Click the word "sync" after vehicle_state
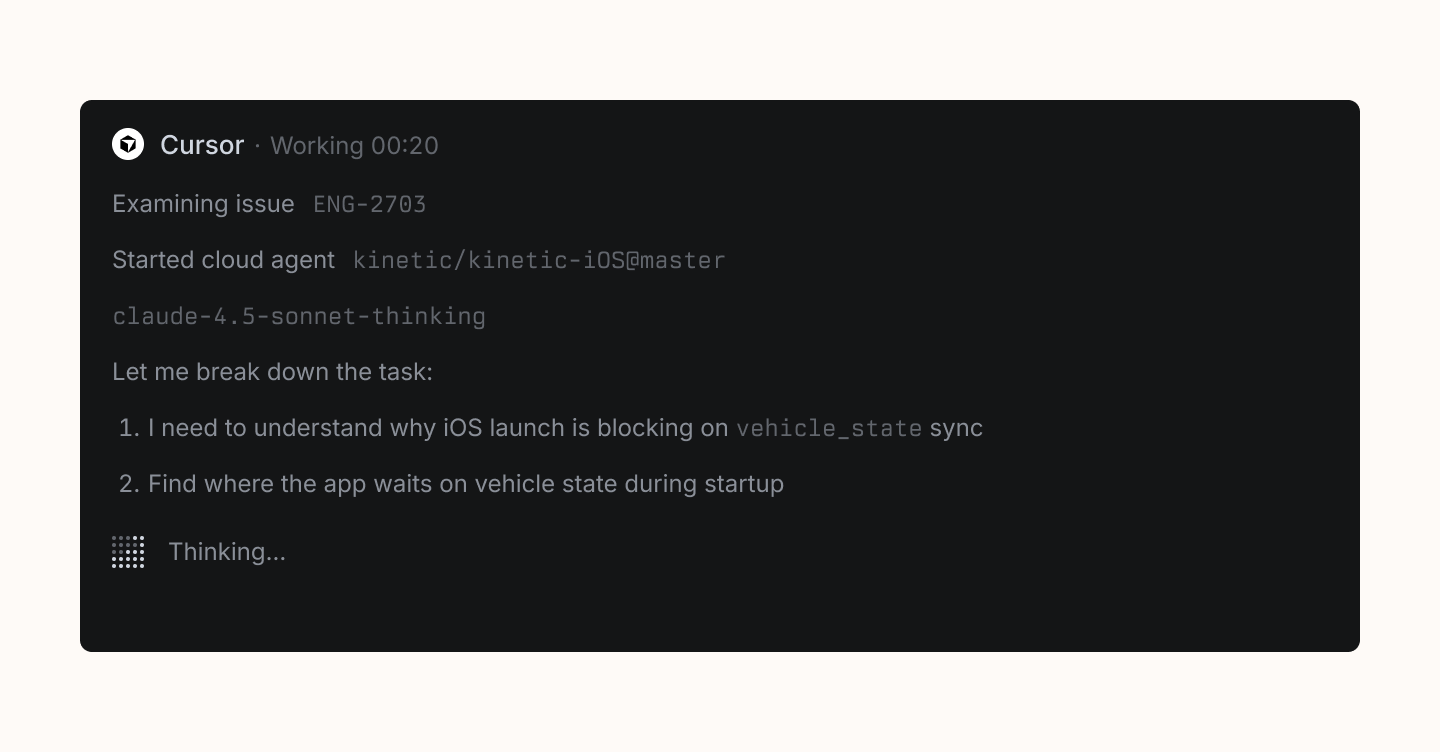The height and width of the screenshot is (752, 1440). coord(956,428)
